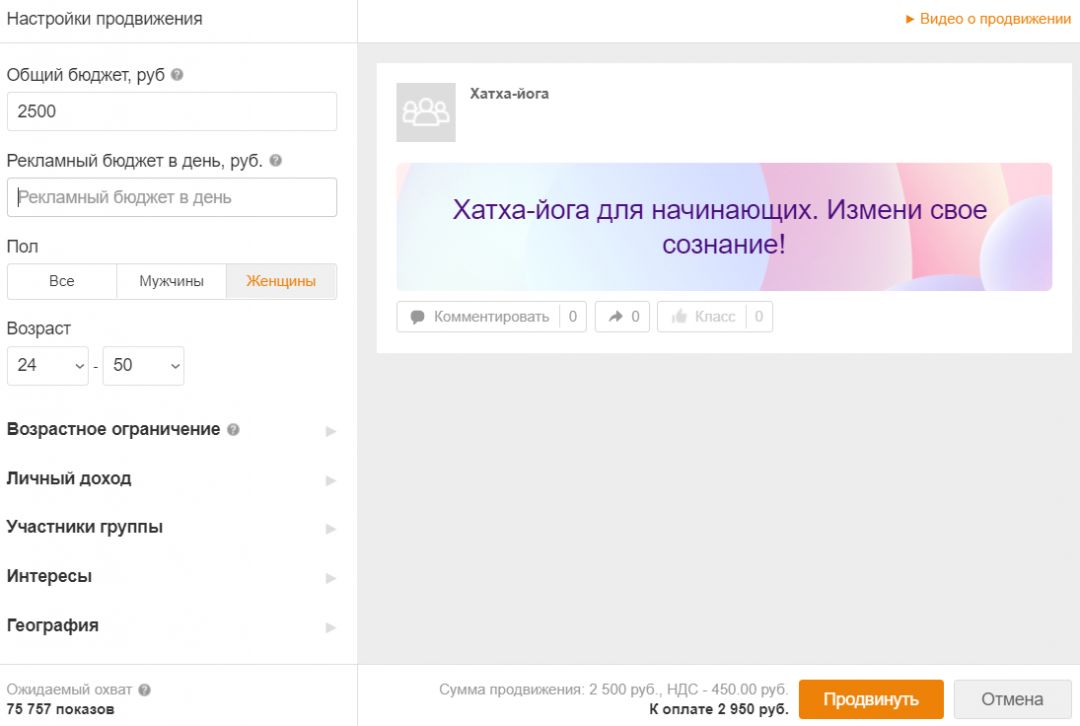Click the thumbs-up Класс icon
The image size is (1080, 726).
point(679,316)
